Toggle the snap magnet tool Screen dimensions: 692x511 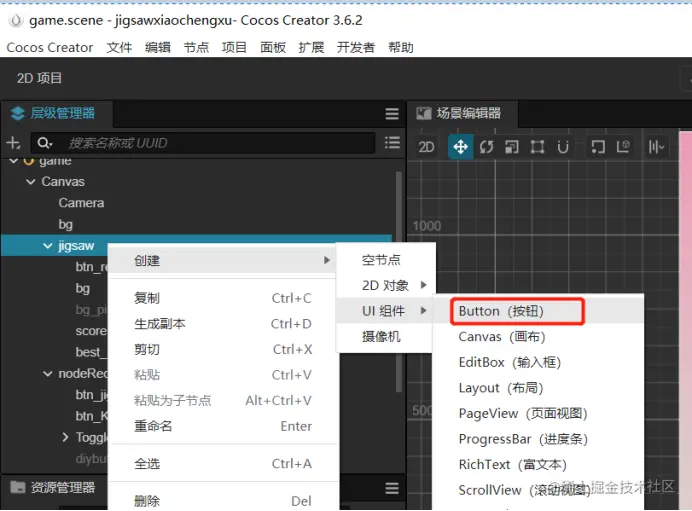click(563, 147)
